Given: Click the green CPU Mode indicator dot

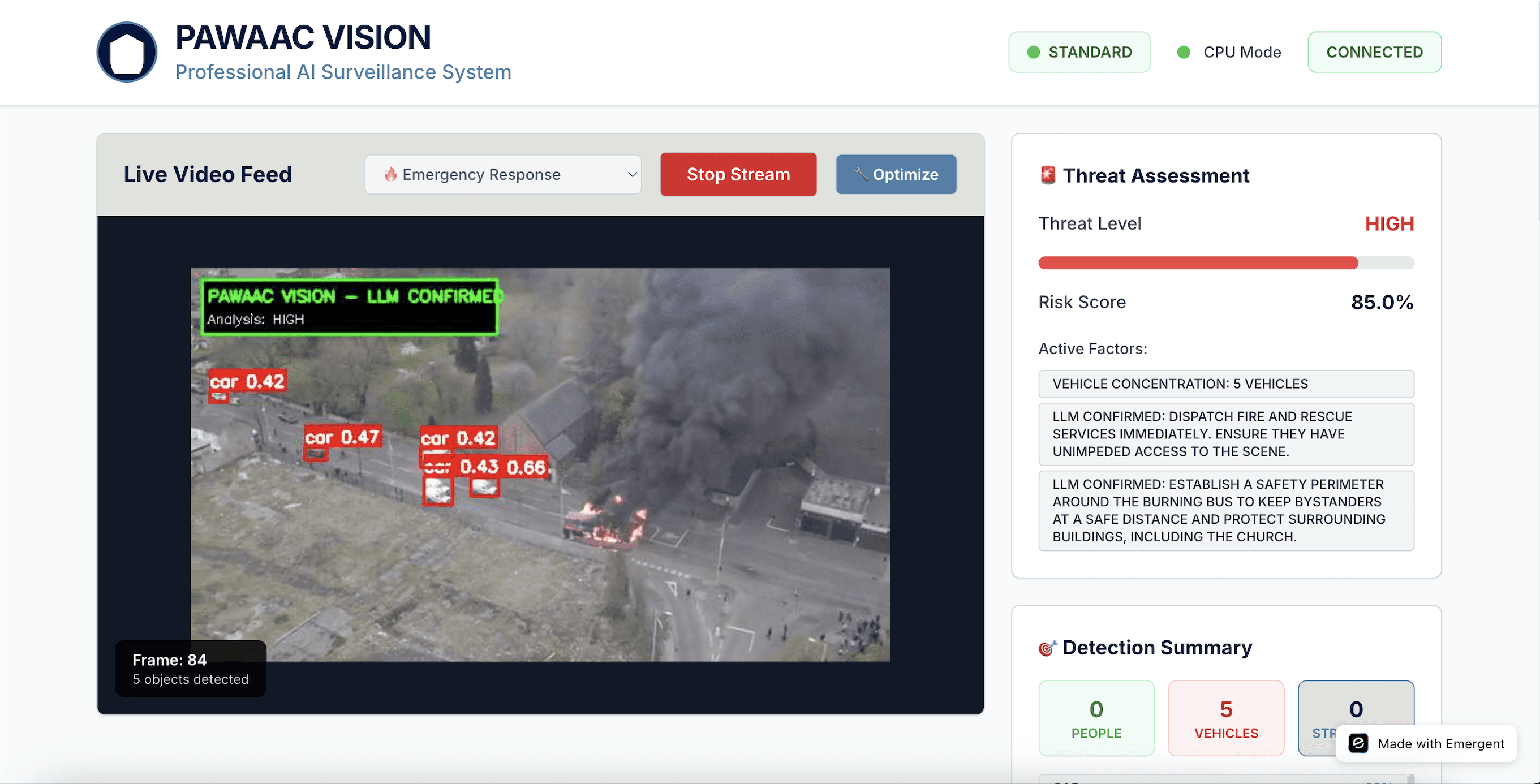Looking at the screenshot, I should pos(1183,52).
